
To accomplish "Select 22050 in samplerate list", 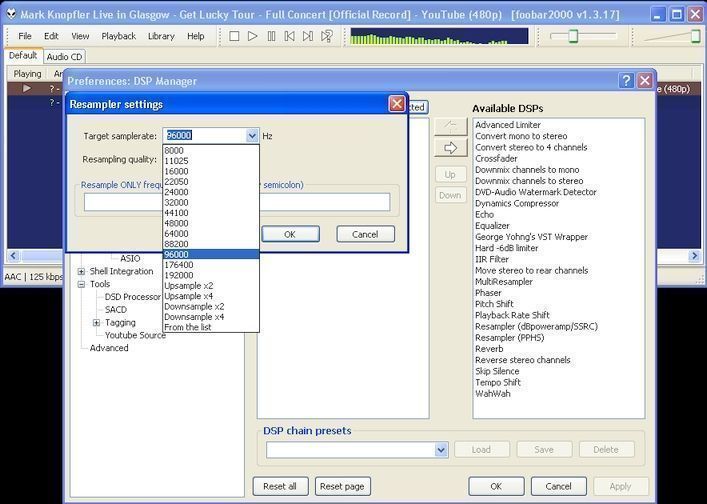I will pos(211,182).
